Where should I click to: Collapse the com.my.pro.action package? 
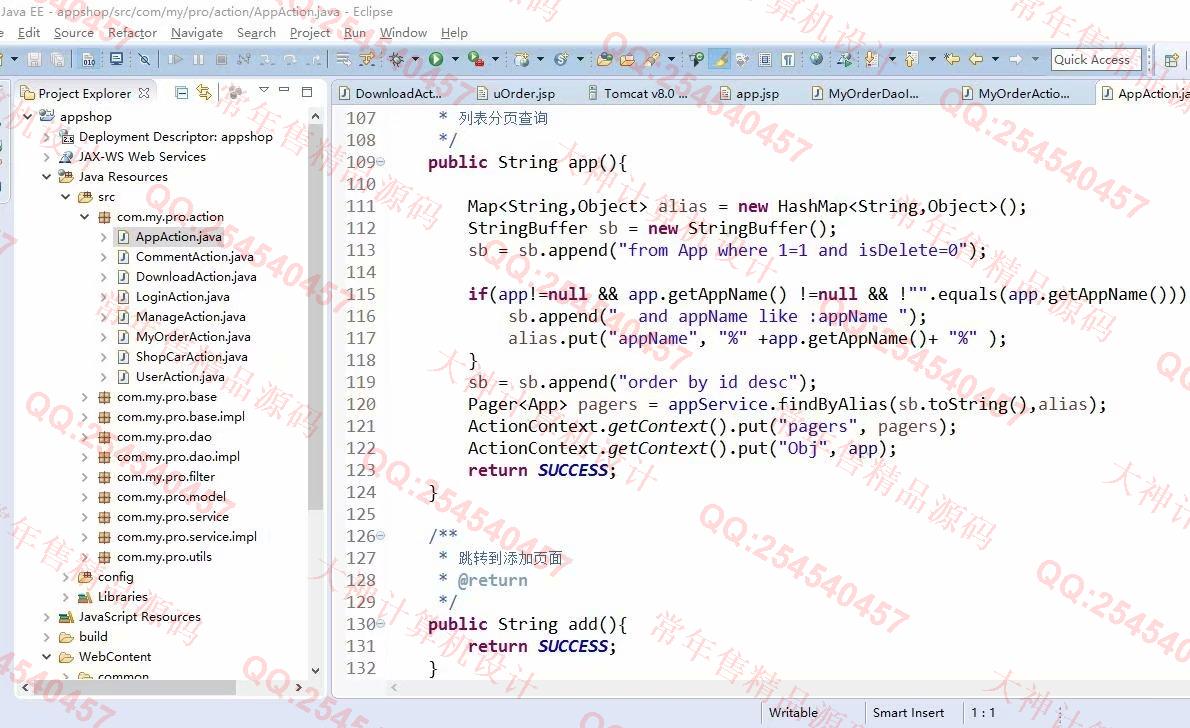point(85,216)
